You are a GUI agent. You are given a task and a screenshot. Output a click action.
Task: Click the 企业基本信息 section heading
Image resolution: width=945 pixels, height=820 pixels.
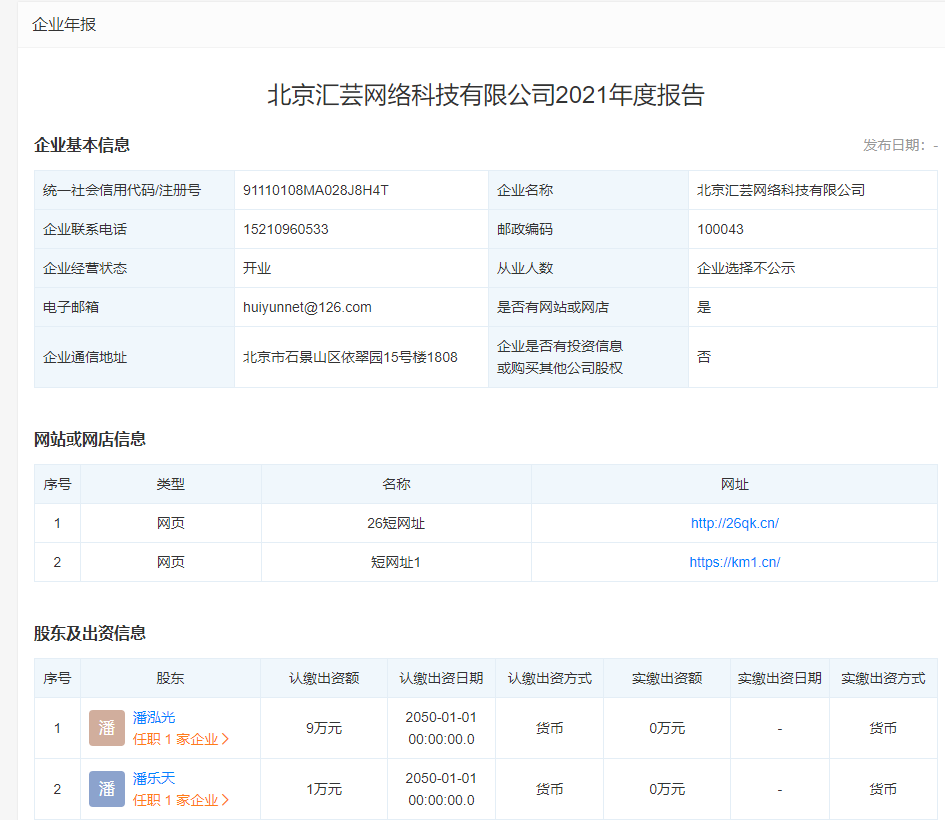click(x=82, y=145)
